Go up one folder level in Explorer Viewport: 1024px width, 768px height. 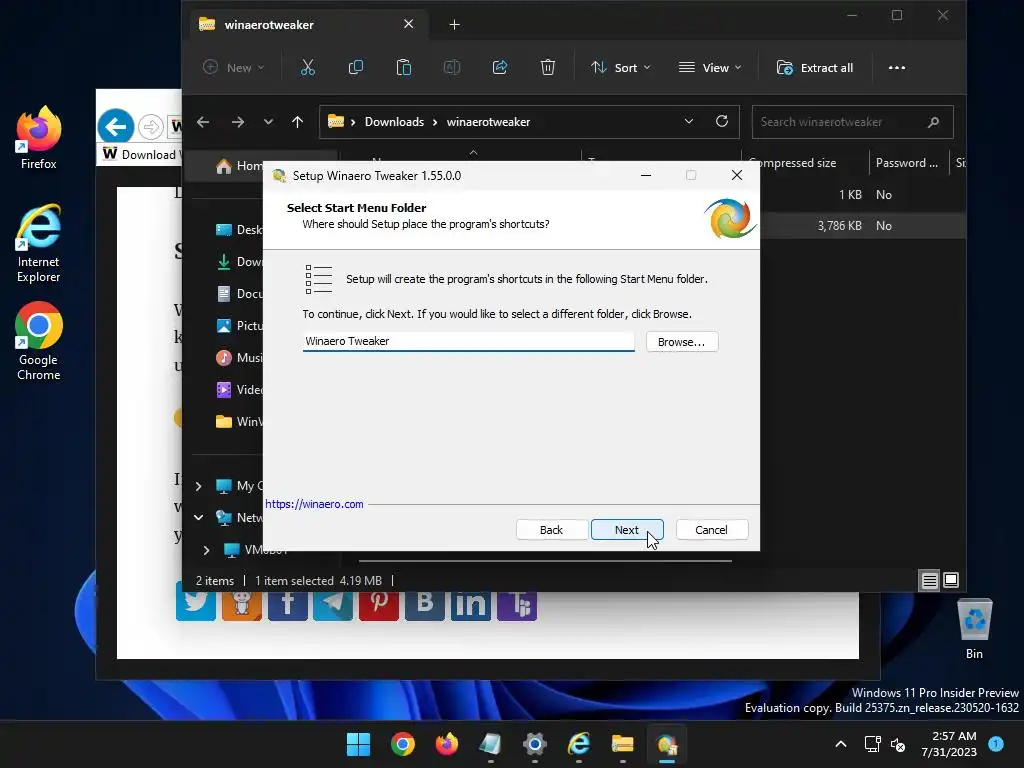tap(298, 122)
